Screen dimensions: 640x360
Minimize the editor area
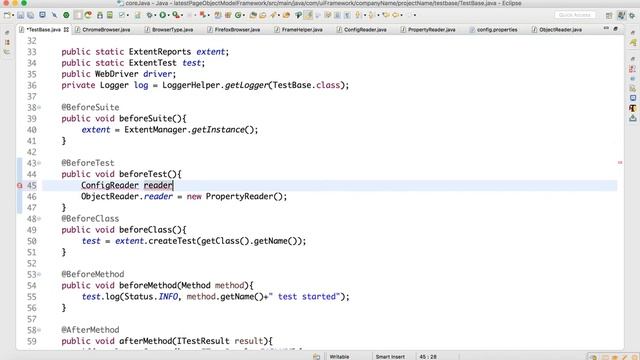606,29
